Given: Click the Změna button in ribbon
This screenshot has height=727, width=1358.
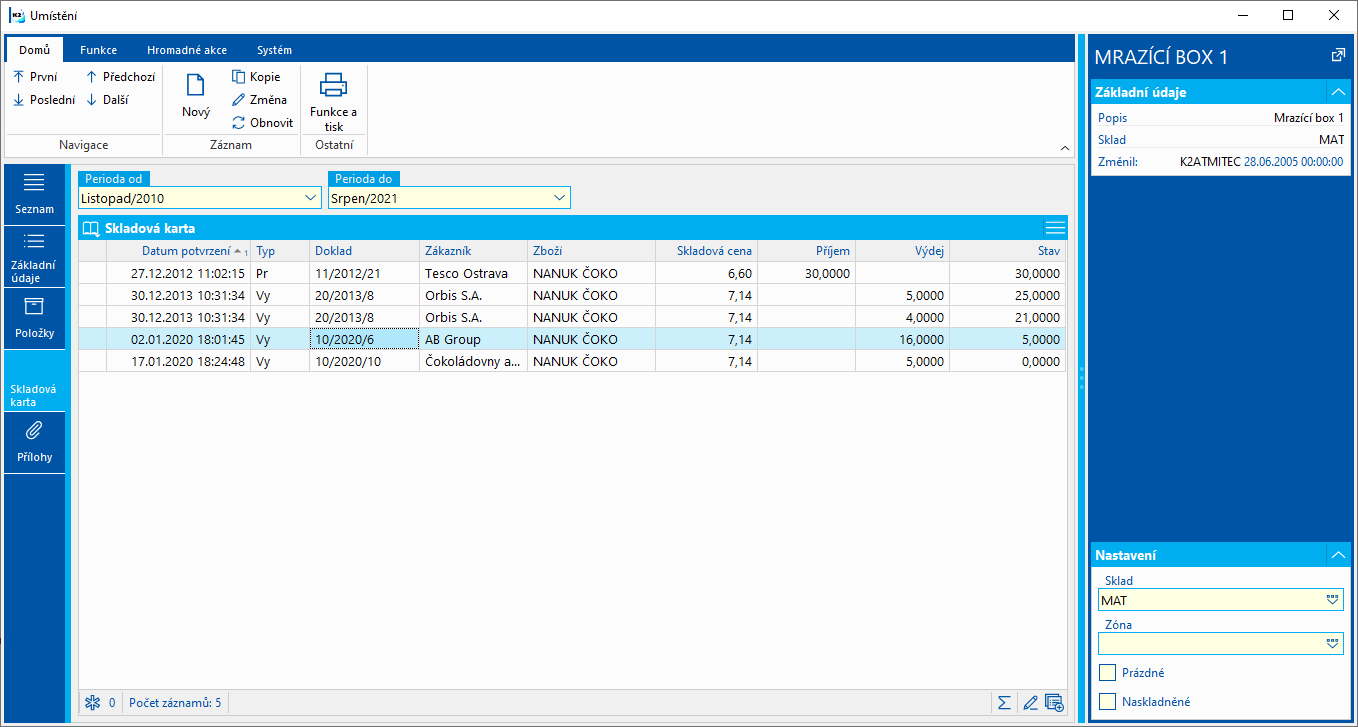Looking at the screenshot, I should [x=259, y=100].
